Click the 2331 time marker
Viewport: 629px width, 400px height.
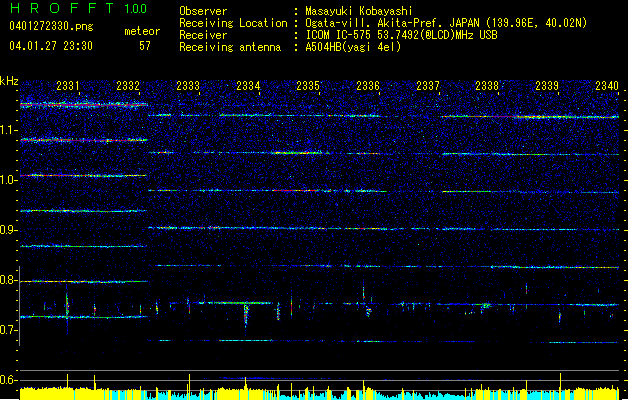click(x=68, y=85)
